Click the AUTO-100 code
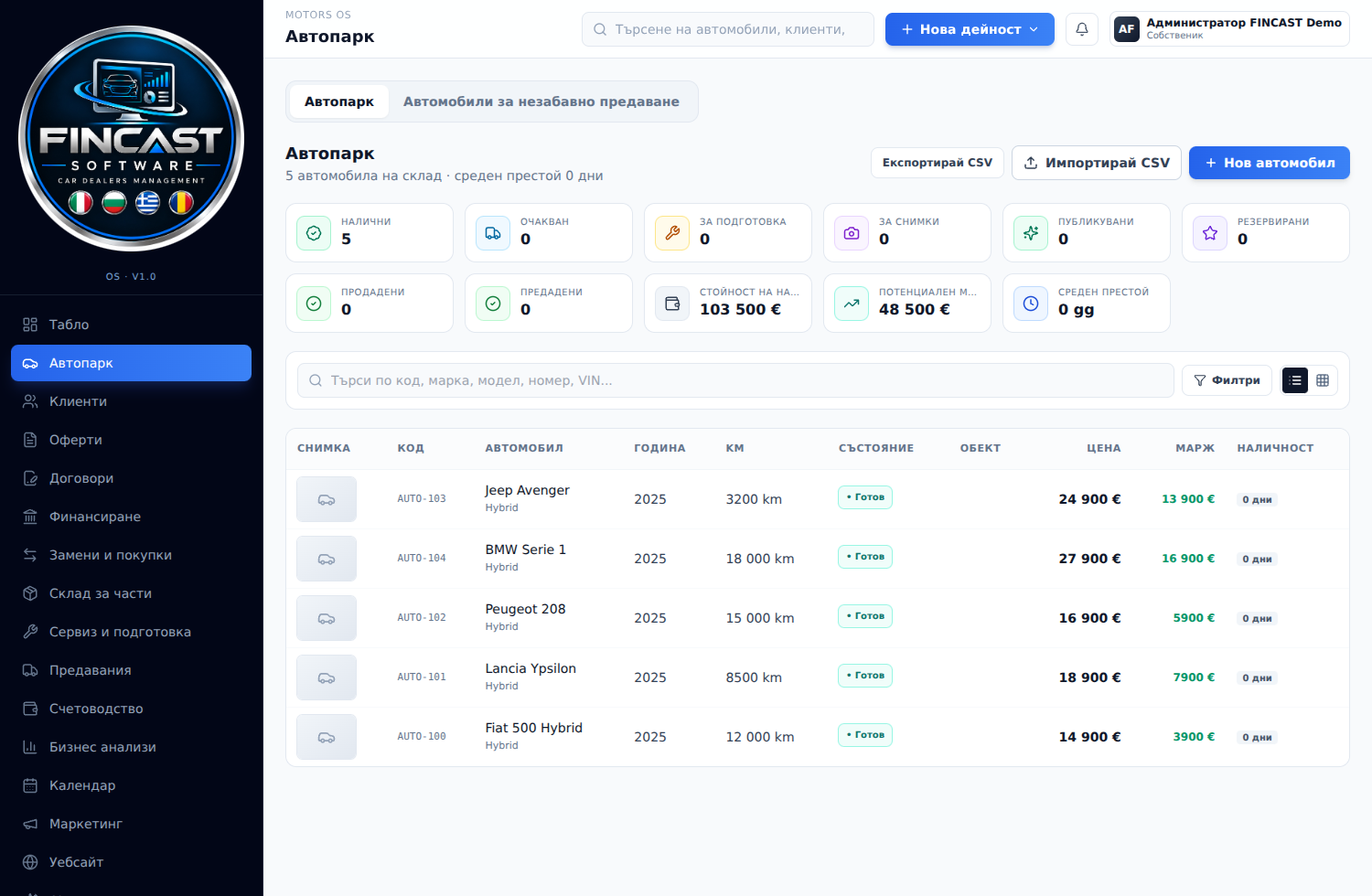Viewport: 1372px width, 896px height. pos(422,737)
